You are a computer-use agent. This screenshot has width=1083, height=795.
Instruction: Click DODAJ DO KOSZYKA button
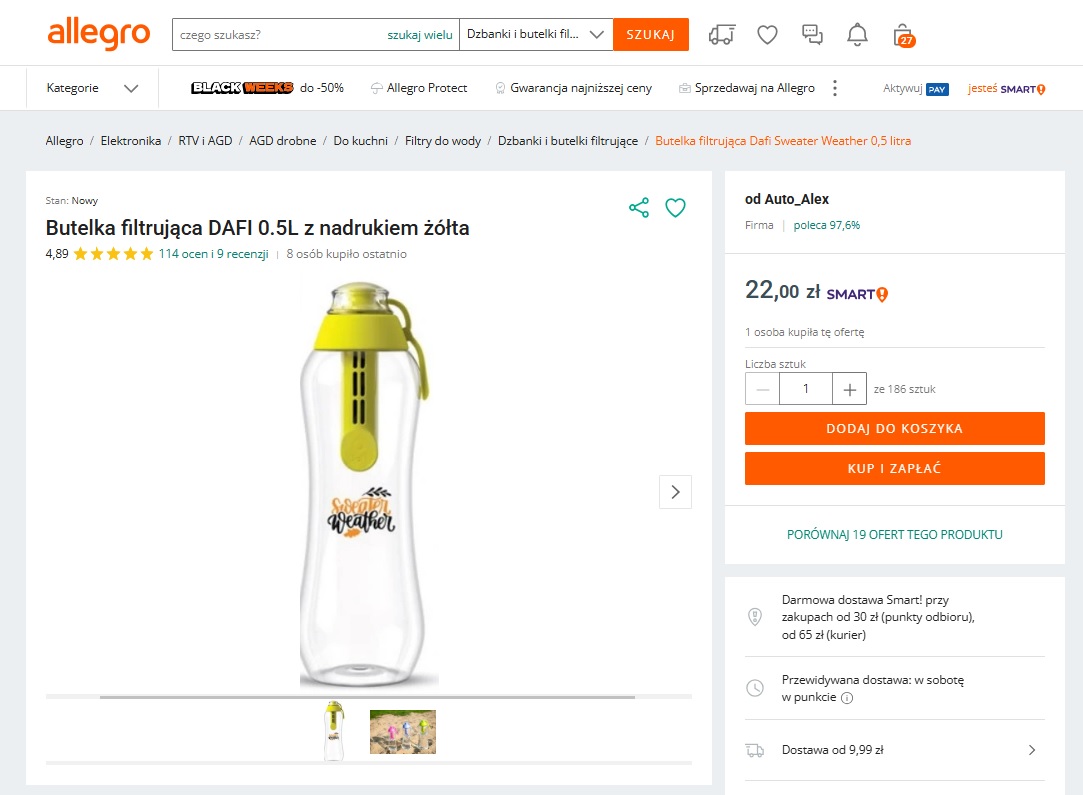(894, 428)
